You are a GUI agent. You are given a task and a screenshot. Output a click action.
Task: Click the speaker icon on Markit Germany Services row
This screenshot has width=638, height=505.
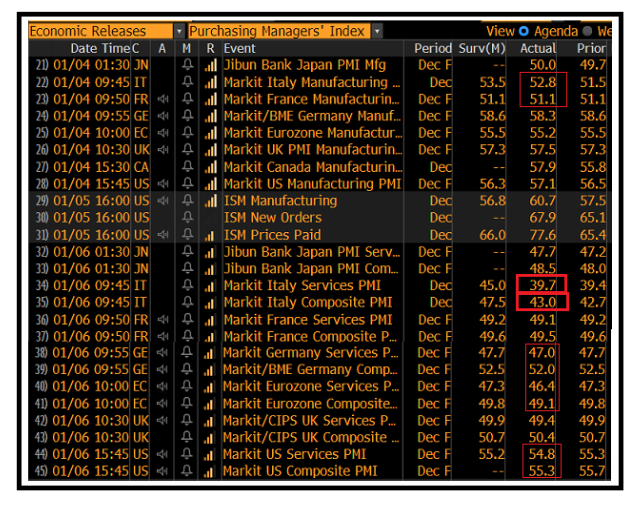coord(163,353)
